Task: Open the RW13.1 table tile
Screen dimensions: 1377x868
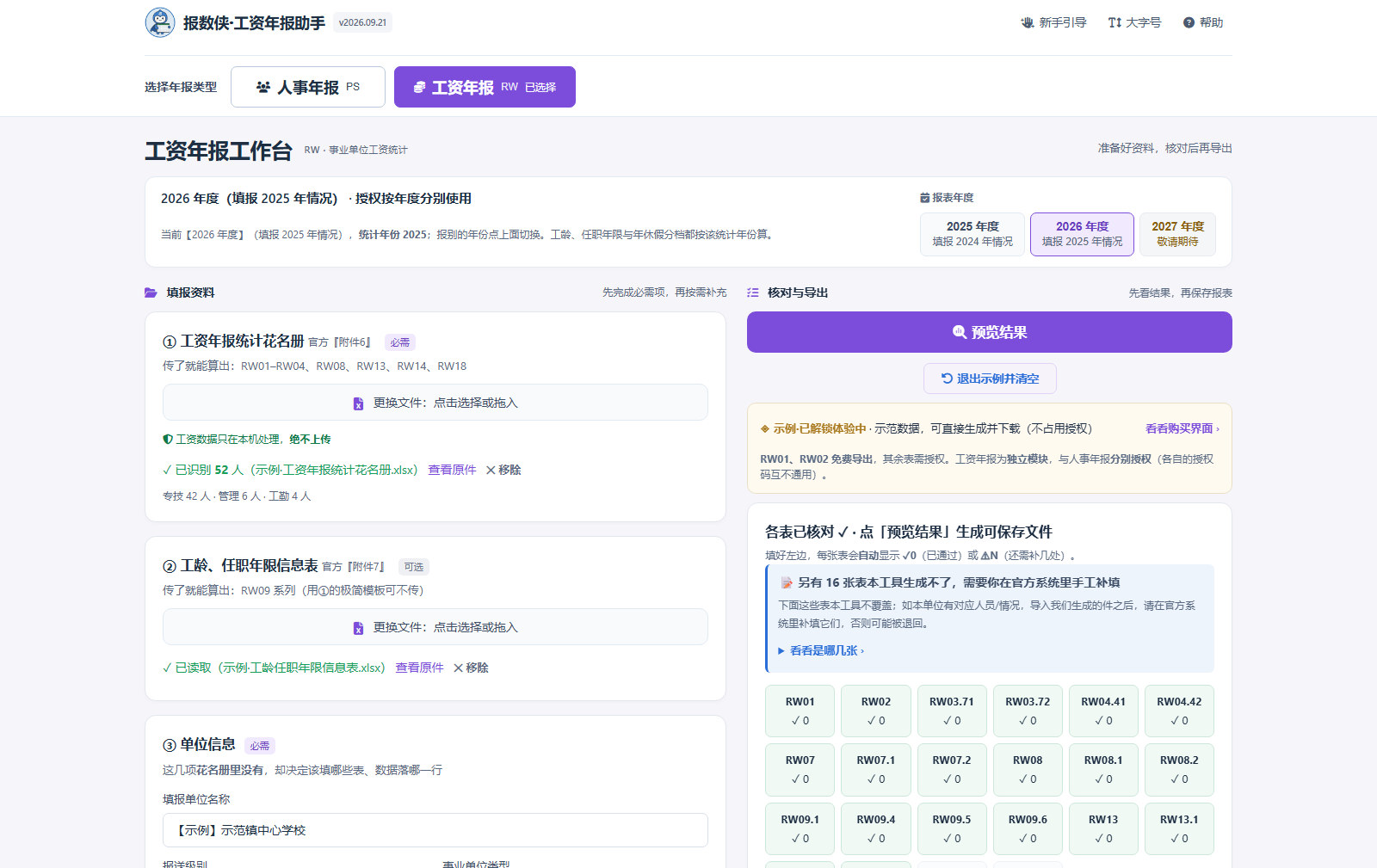Action: 1179,828
